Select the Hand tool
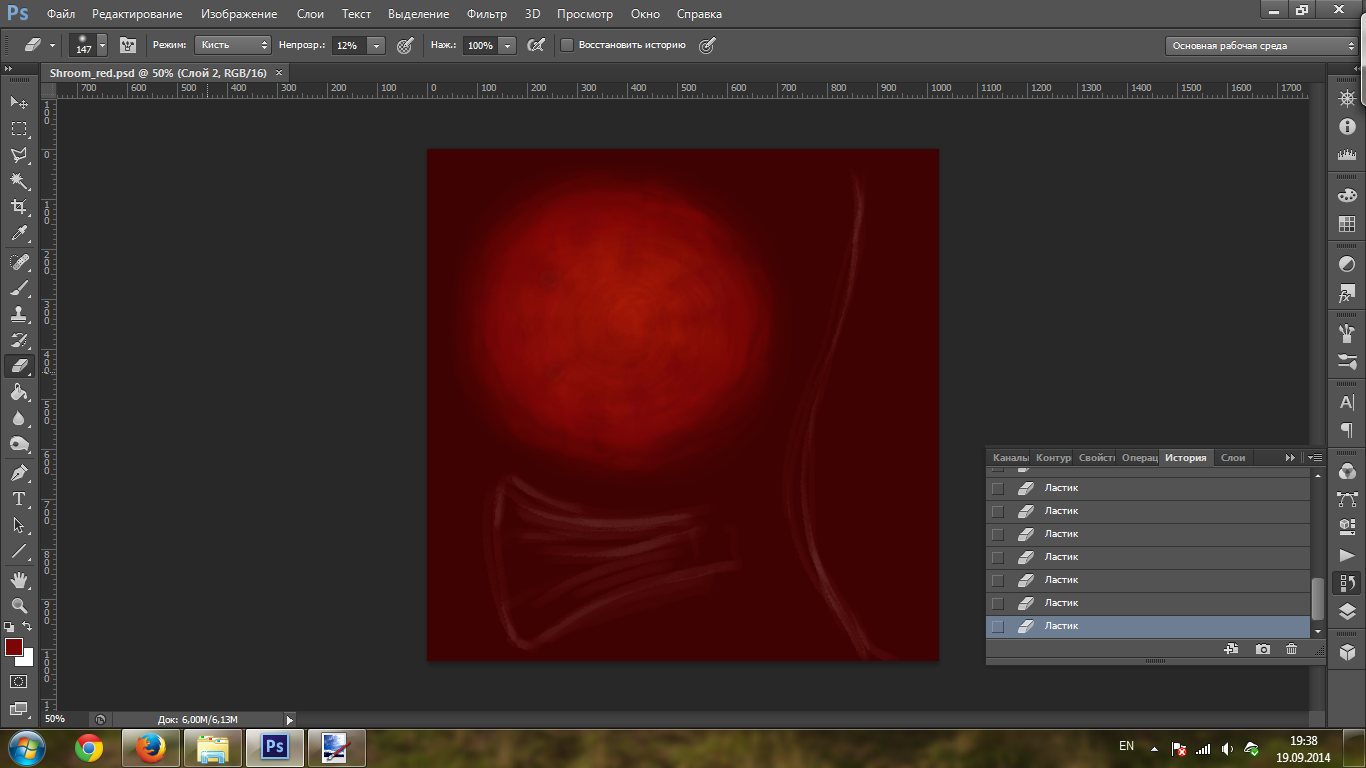 pos(19,580)
